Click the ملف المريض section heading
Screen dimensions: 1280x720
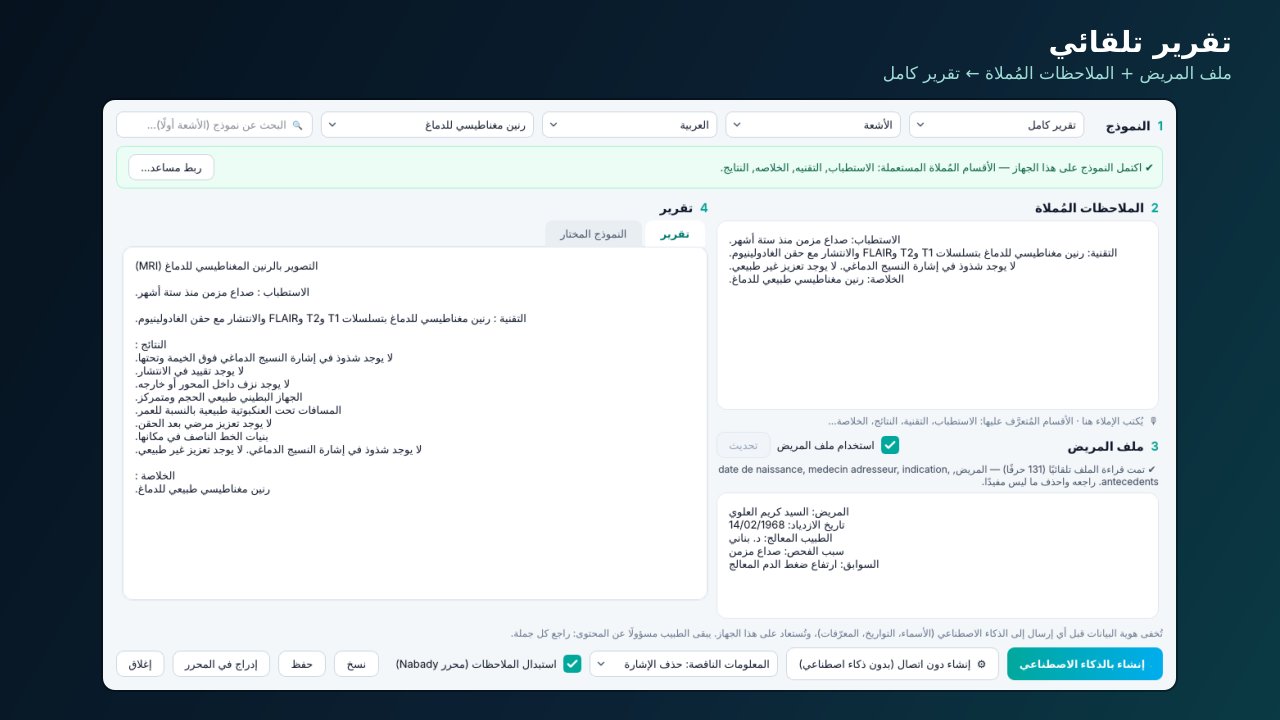point(1105,446)
